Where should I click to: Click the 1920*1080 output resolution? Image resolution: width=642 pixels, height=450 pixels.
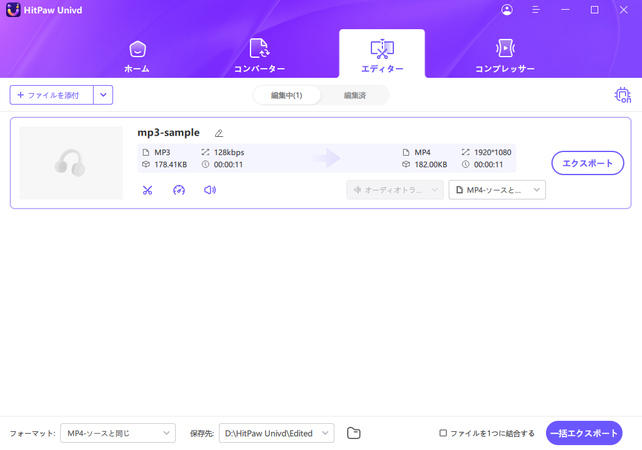coord(493,152)
